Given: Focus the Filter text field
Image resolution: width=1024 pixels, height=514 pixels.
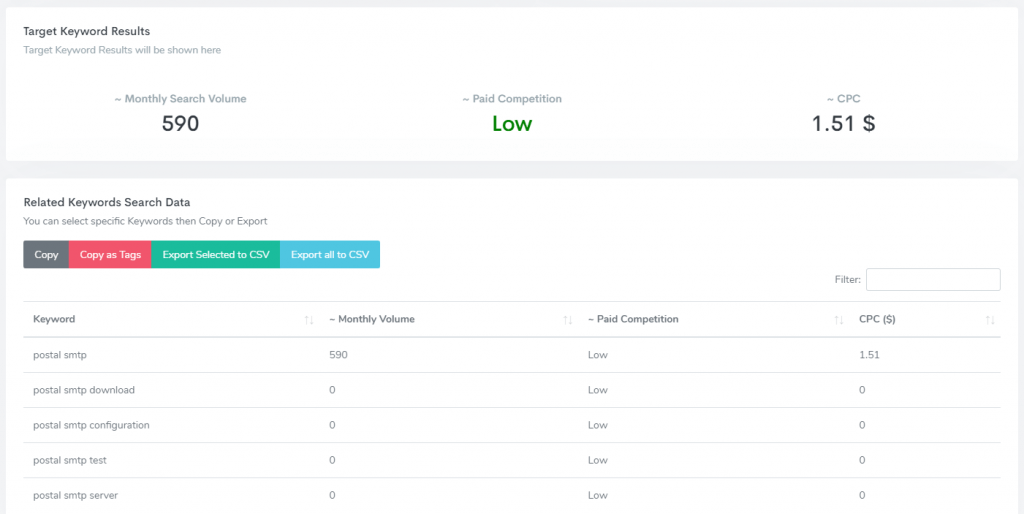Looking at the screenshot, I should click(x=933, y=280).
